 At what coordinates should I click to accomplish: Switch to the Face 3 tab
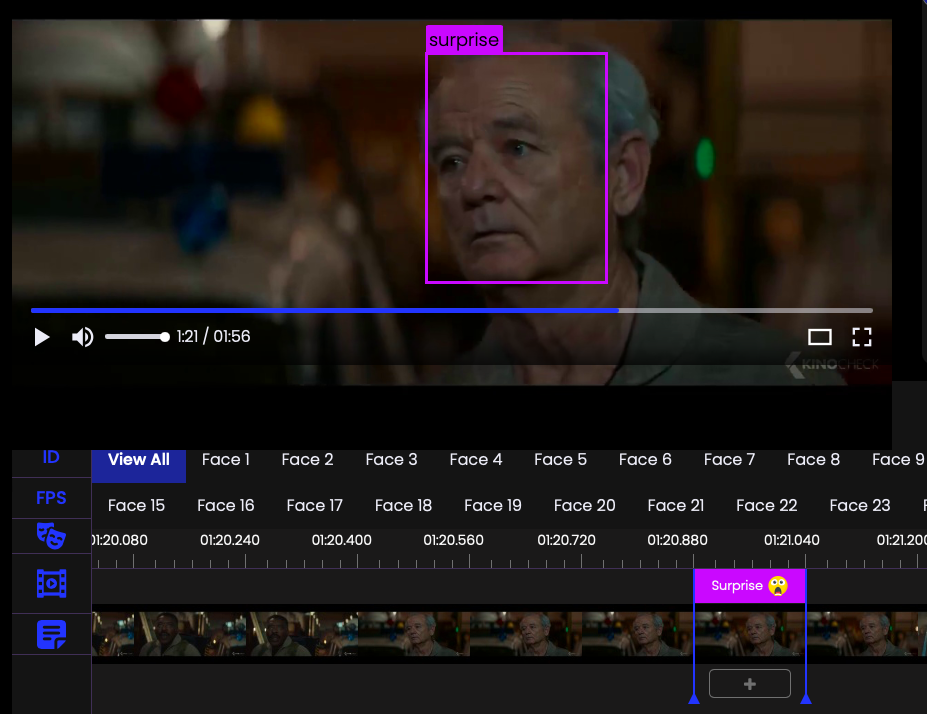pos(391,460)
